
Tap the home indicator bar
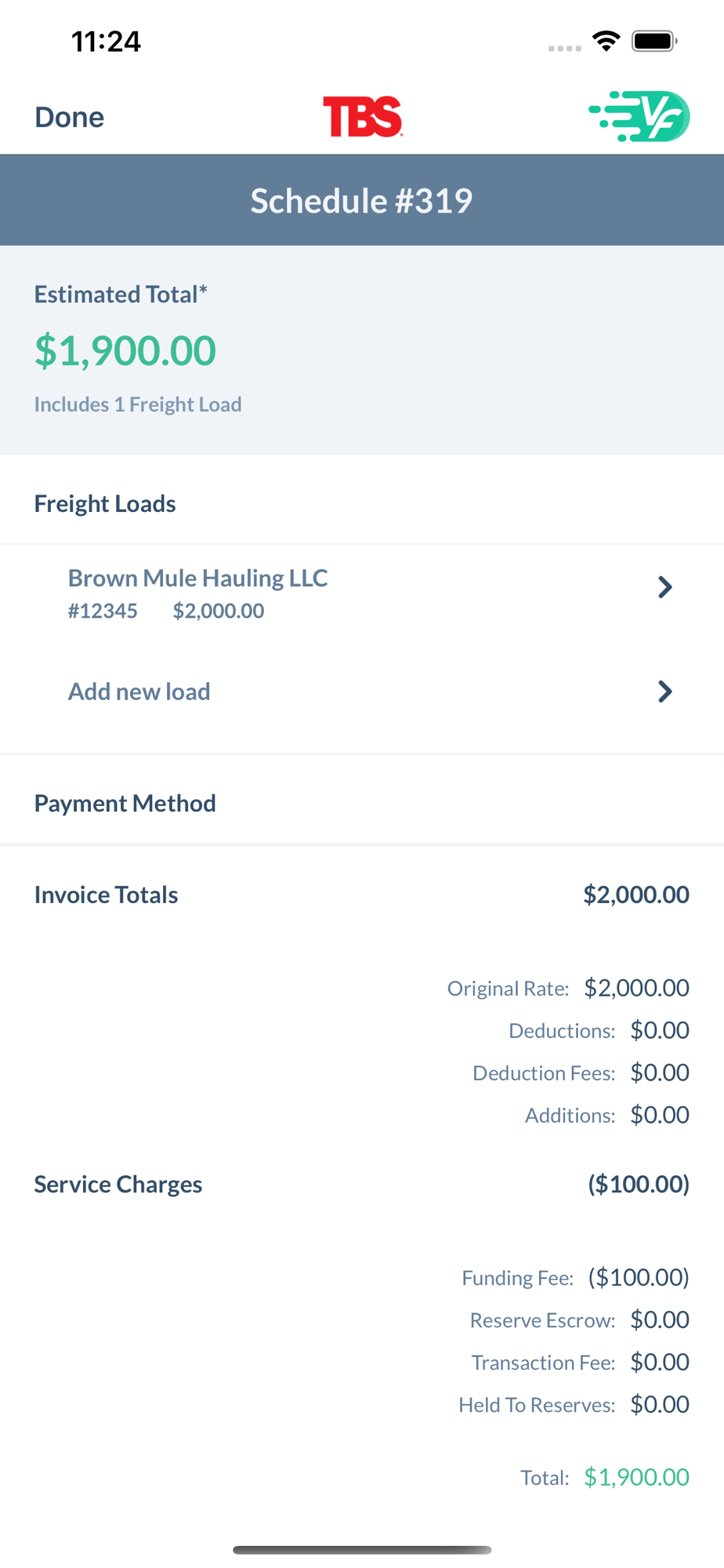[362, 1550]
